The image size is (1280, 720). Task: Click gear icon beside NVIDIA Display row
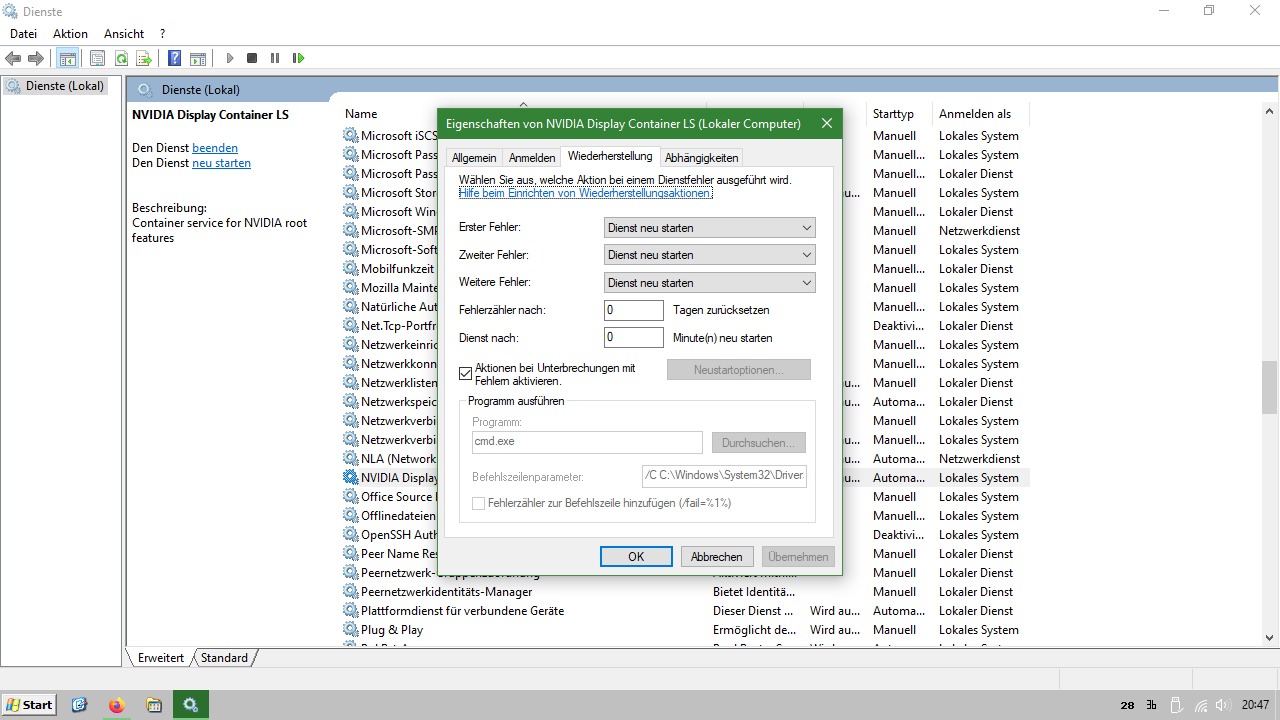tap(351, 478)
